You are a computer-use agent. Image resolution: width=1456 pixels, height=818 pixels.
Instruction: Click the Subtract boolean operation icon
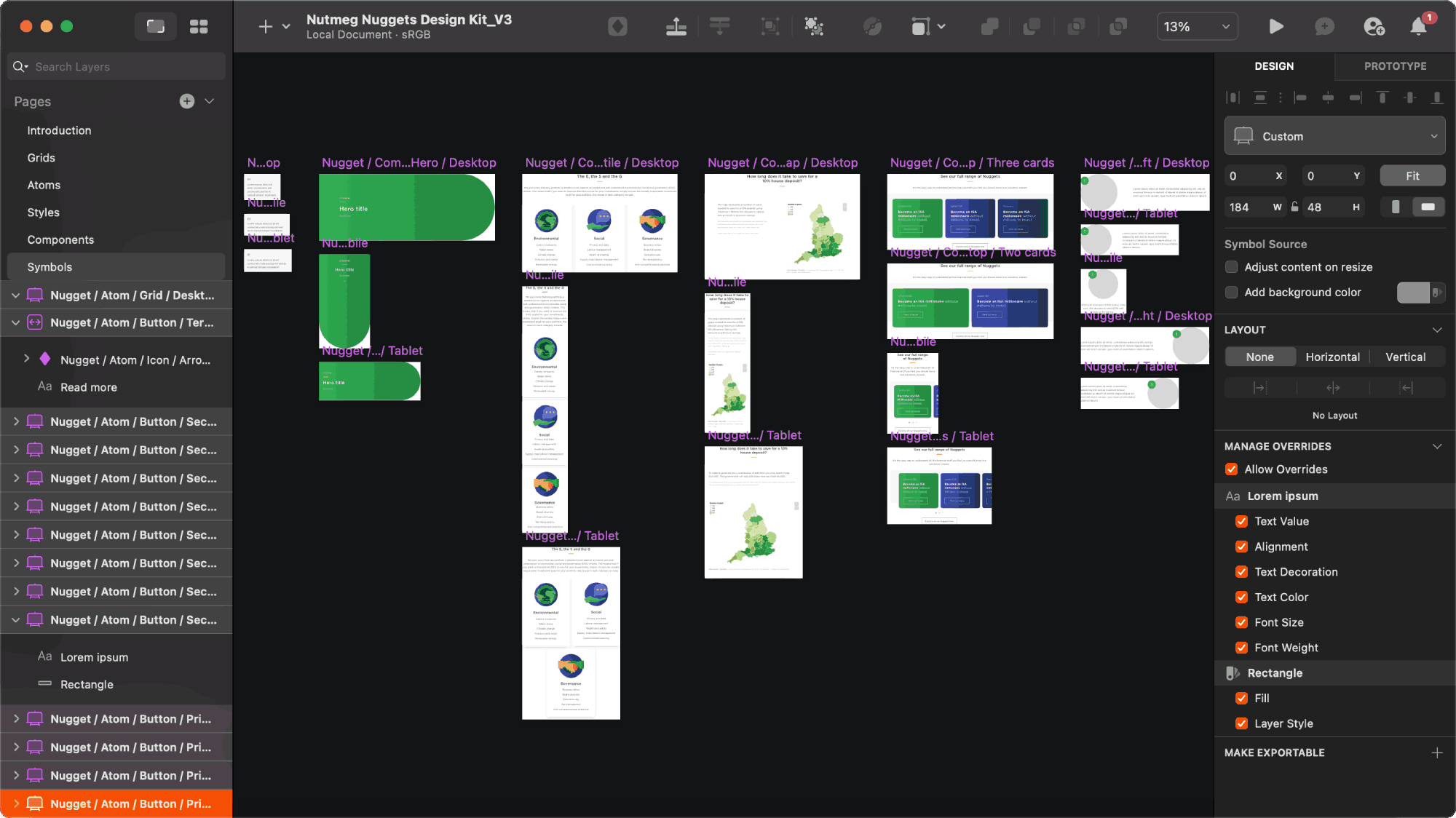[x=1032, y=27]
